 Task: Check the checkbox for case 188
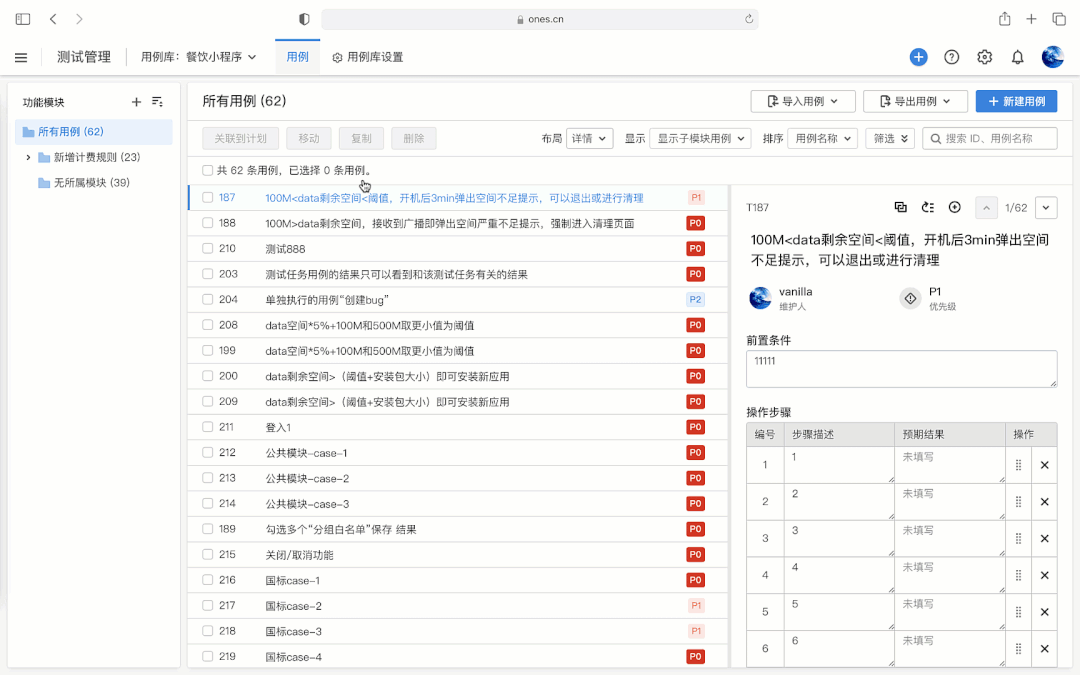[x=207, y=223]
